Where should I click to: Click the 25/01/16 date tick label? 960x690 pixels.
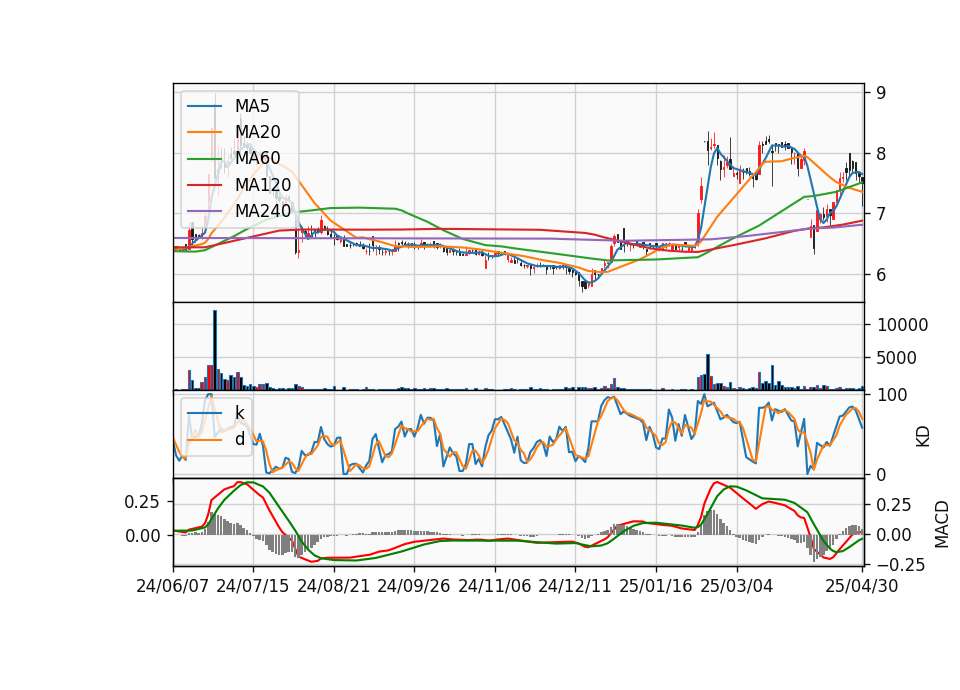[x=656, y=586]
